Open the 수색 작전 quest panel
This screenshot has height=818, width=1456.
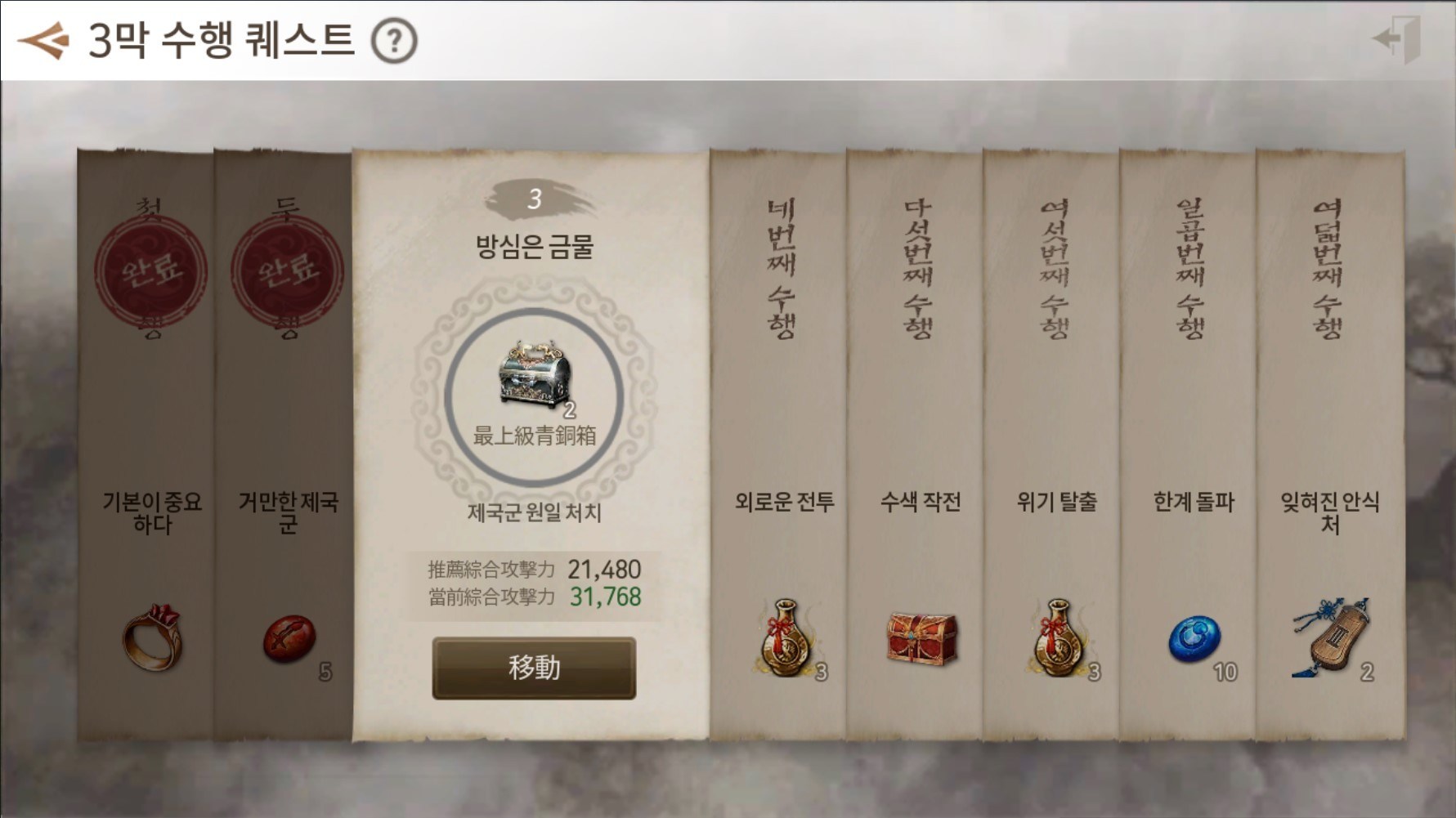[915, 445]
